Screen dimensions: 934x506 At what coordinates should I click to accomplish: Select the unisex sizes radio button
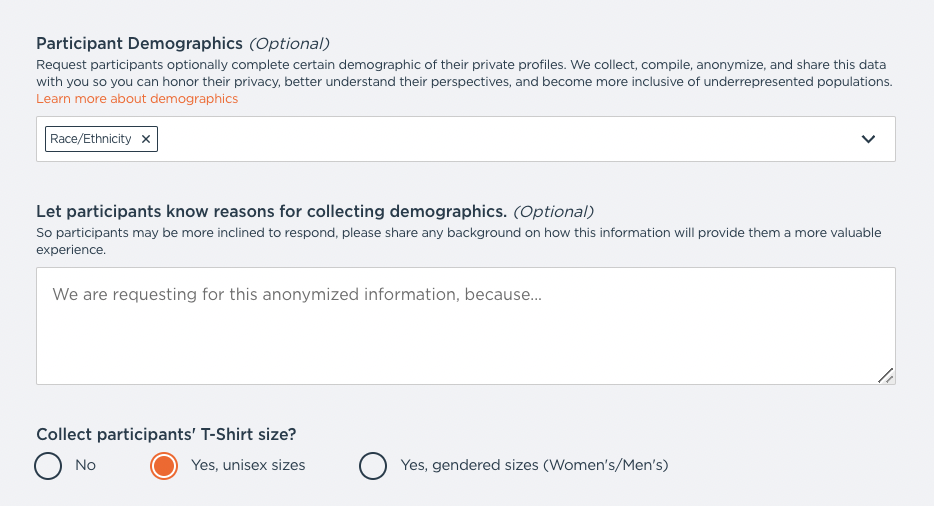pos(164,466)
